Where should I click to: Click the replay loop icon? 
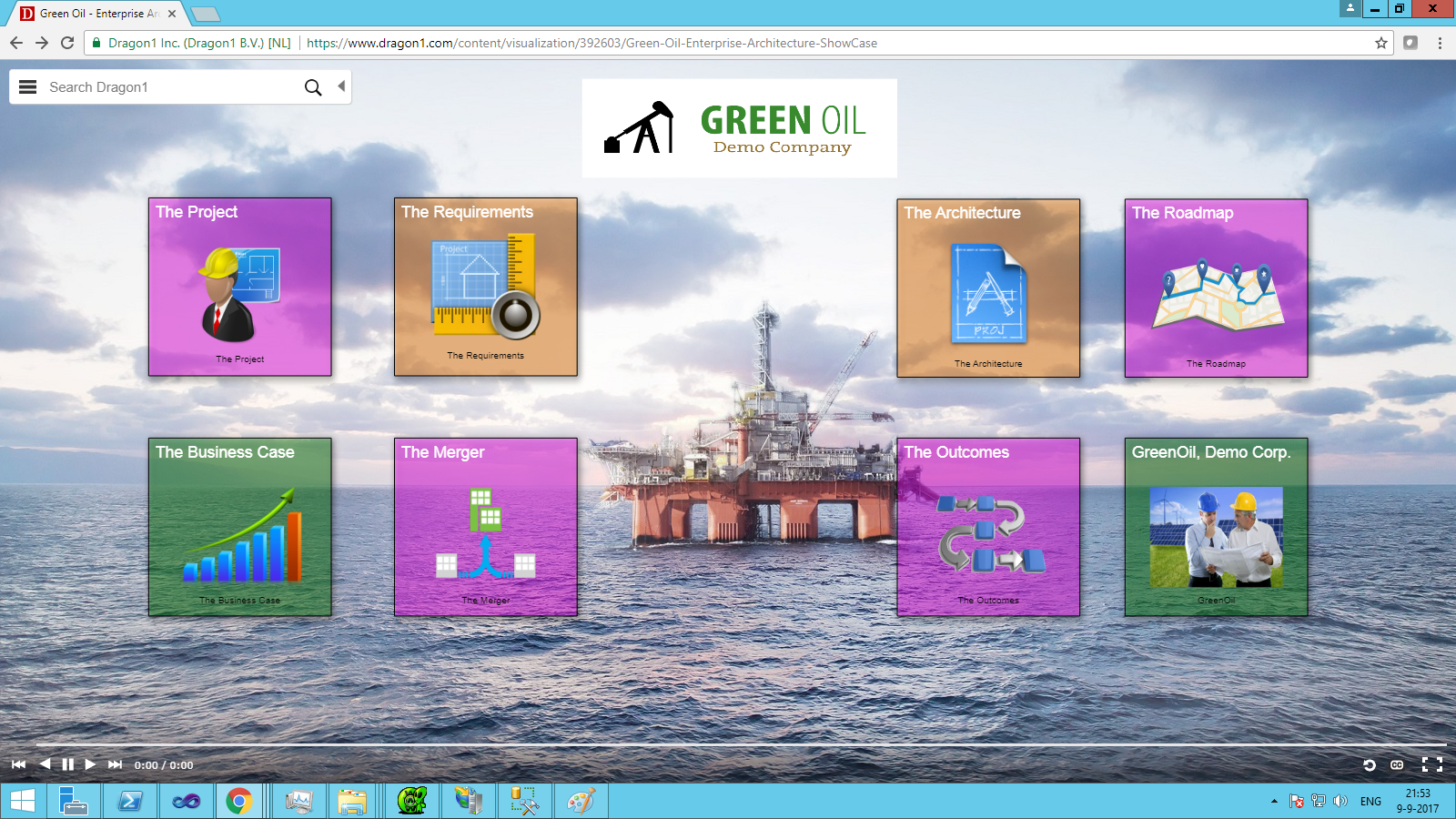tap(1369, 765)
